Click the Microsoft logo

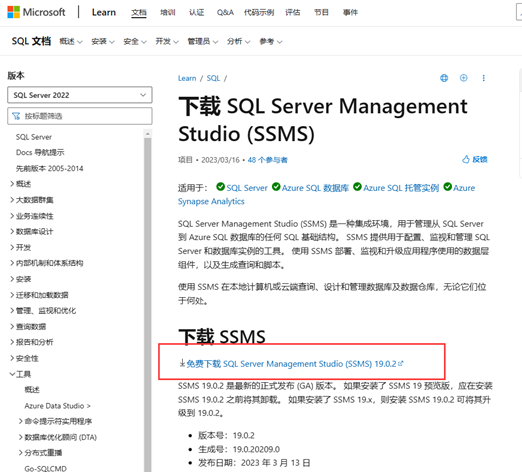(36, 12)
